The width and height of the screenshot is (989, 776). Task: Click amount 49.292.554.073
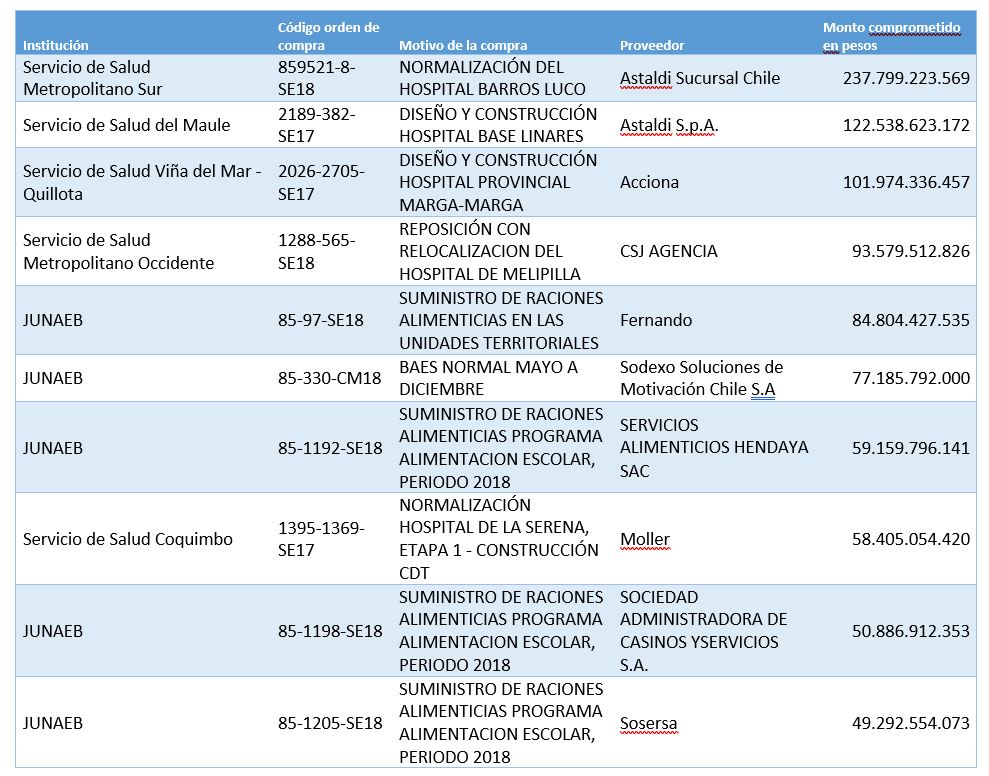pyautogui.click(x=911, y=723)
